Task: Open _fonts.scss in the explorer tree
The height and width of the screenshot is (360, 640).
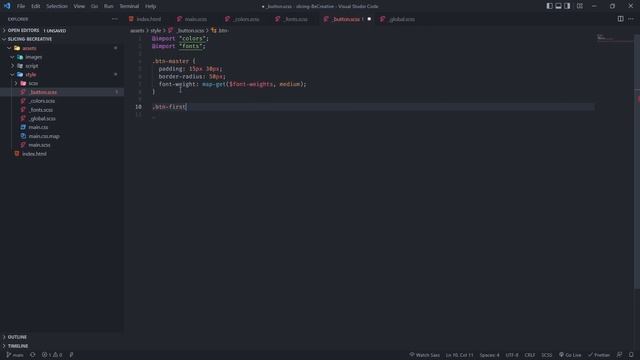Action: pos(41,110)
